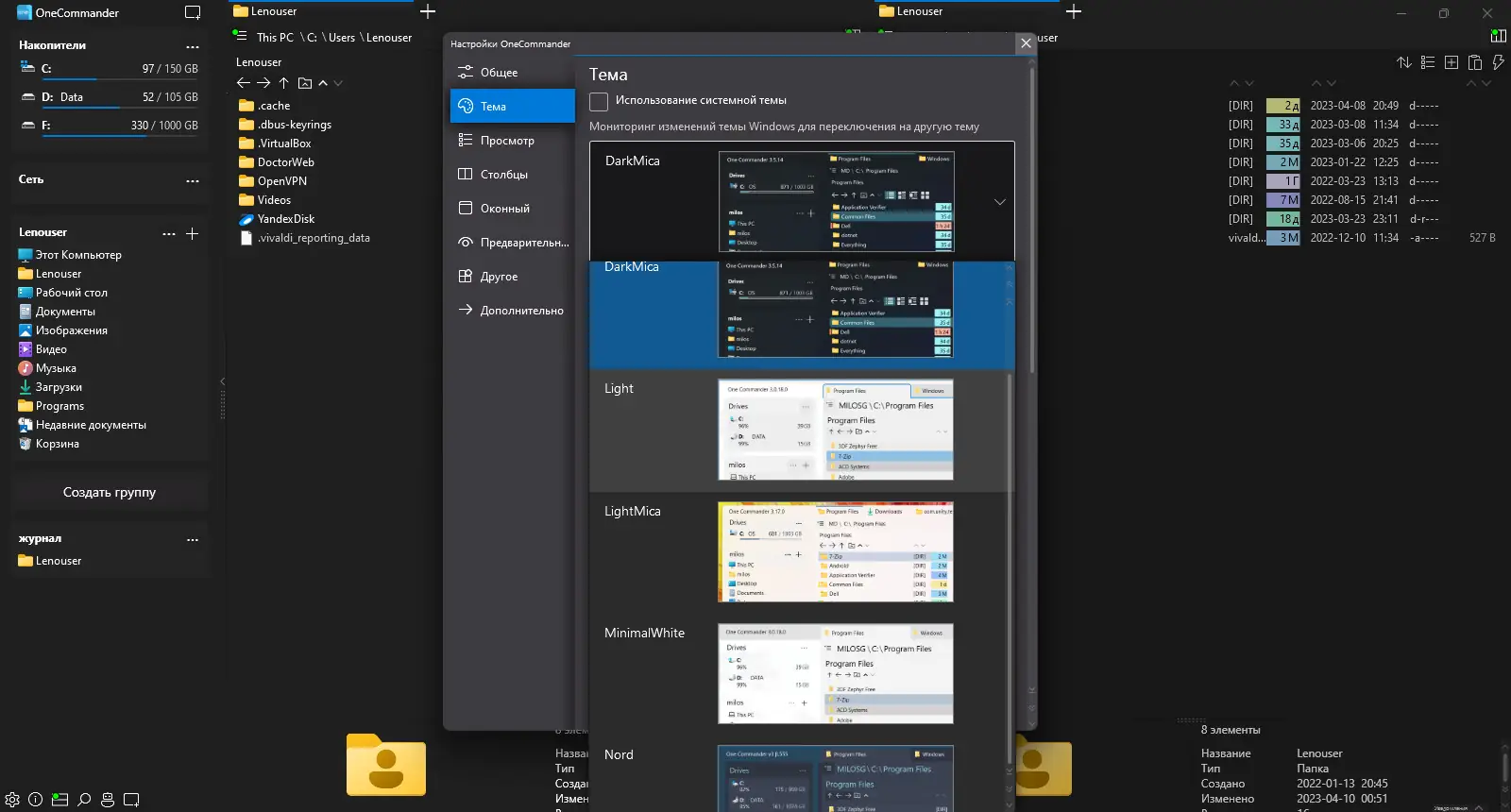Select drive F: in Накопители
This screenshot has width=1511, height=812.
pyautogui.click(x=110, y=126)
